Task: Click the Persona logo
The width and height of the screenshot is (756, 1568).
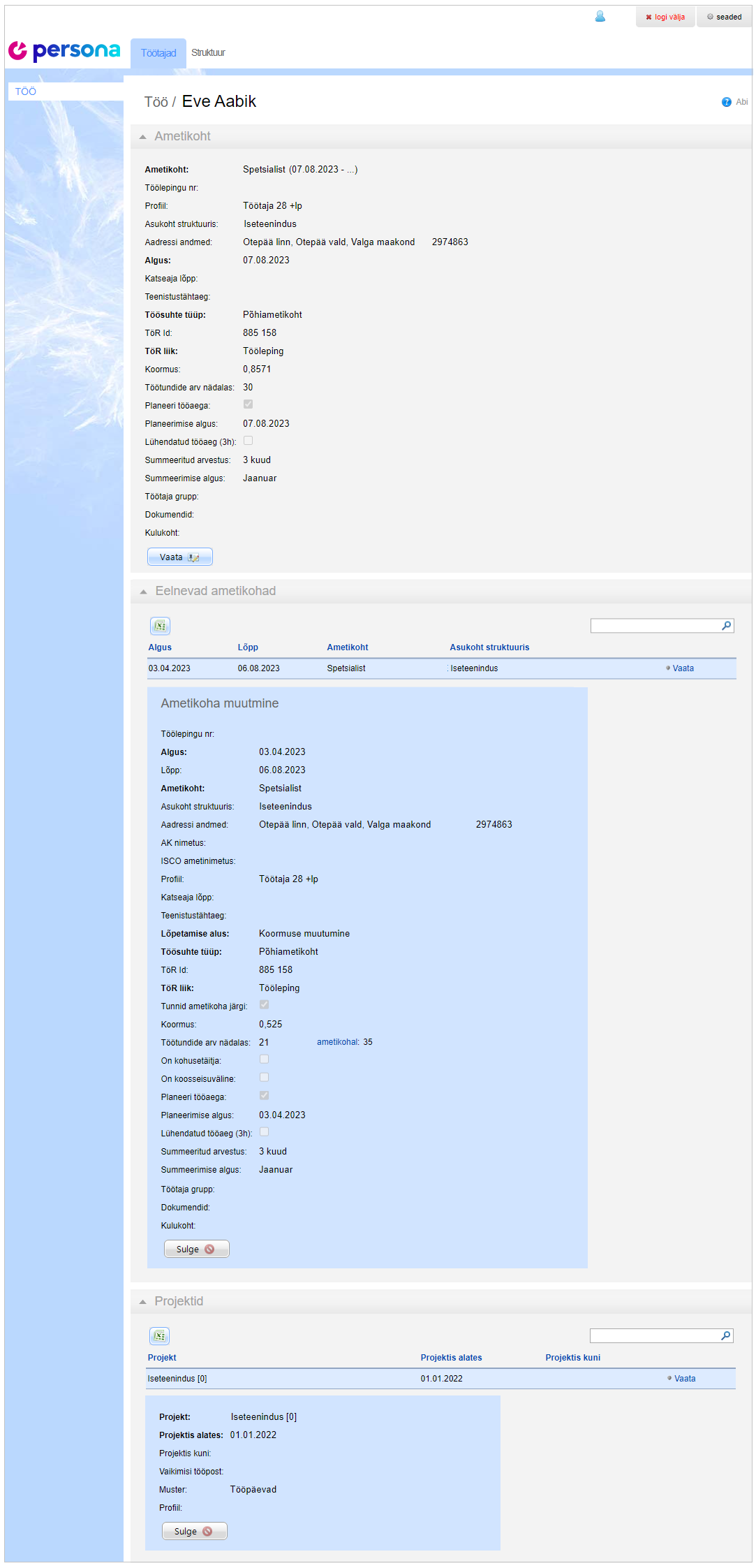Action: point(64,51)
